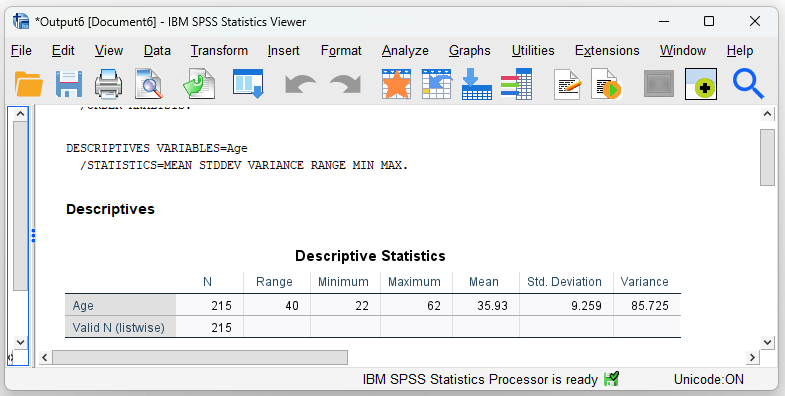Open the Format menu

click(341, 51)
